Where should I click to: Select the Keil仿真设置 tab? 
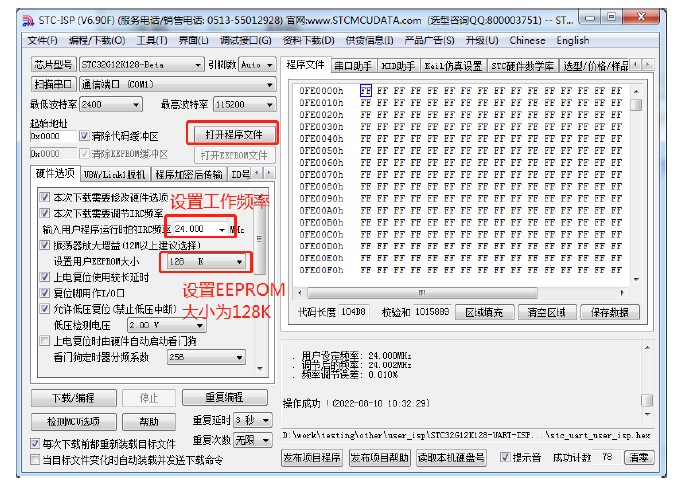pos(453,66)
